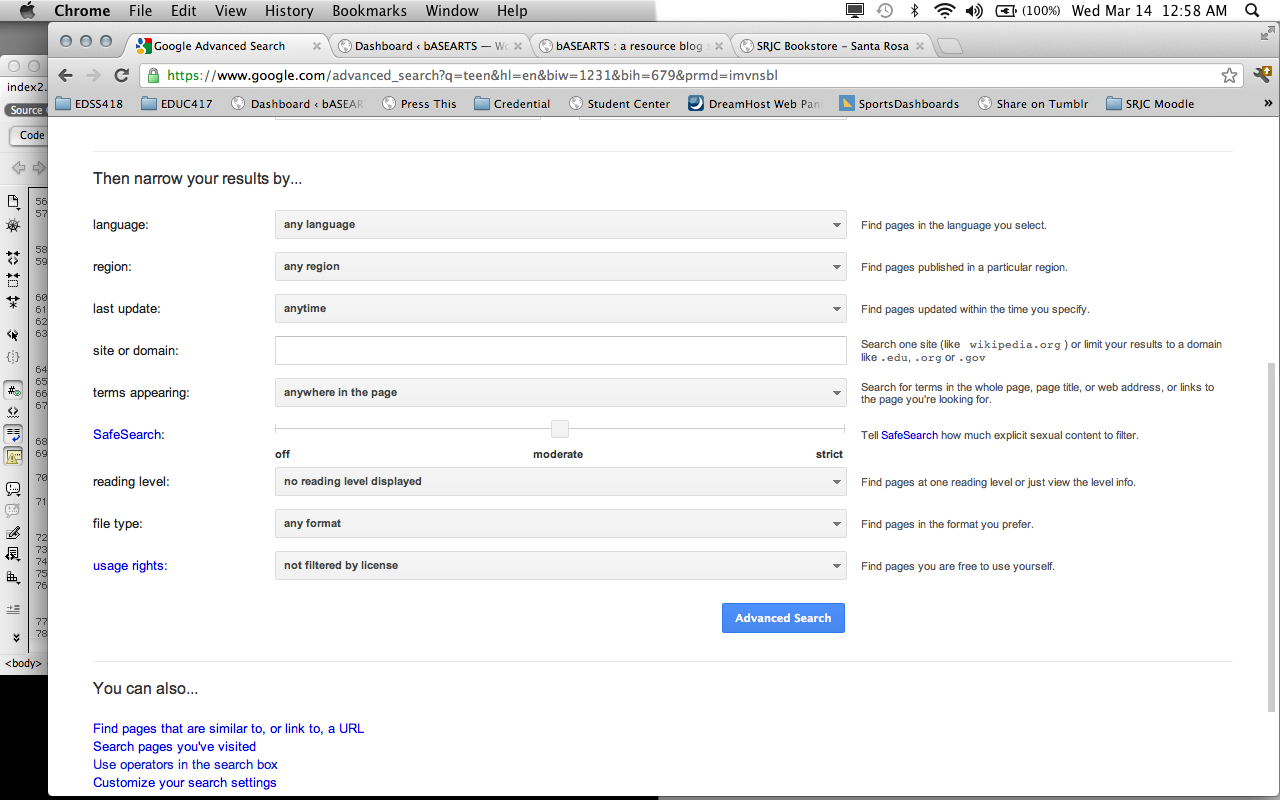Open the reading level dropdown
The width and height of the screenshot is (1280, 800).
pyautogui.click(x=561, y=482)
